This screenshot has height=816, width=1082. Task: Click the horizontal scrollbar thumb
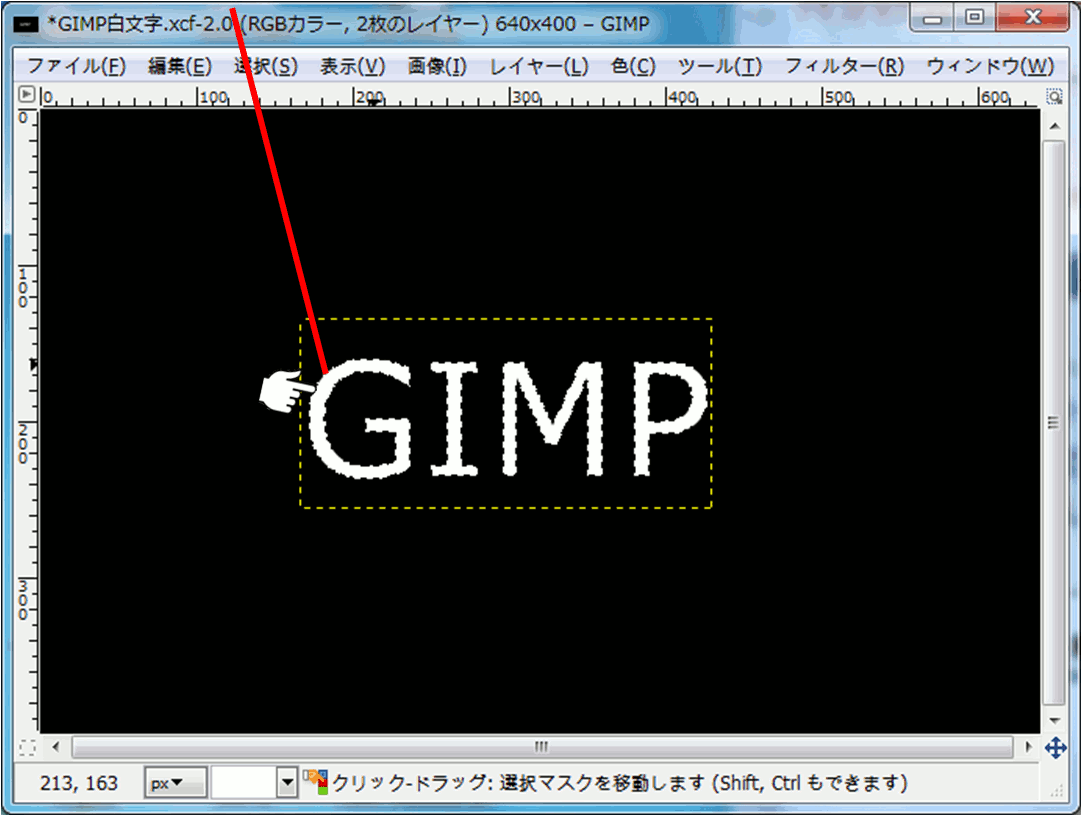pyautogui.click(x=542, y=747)
